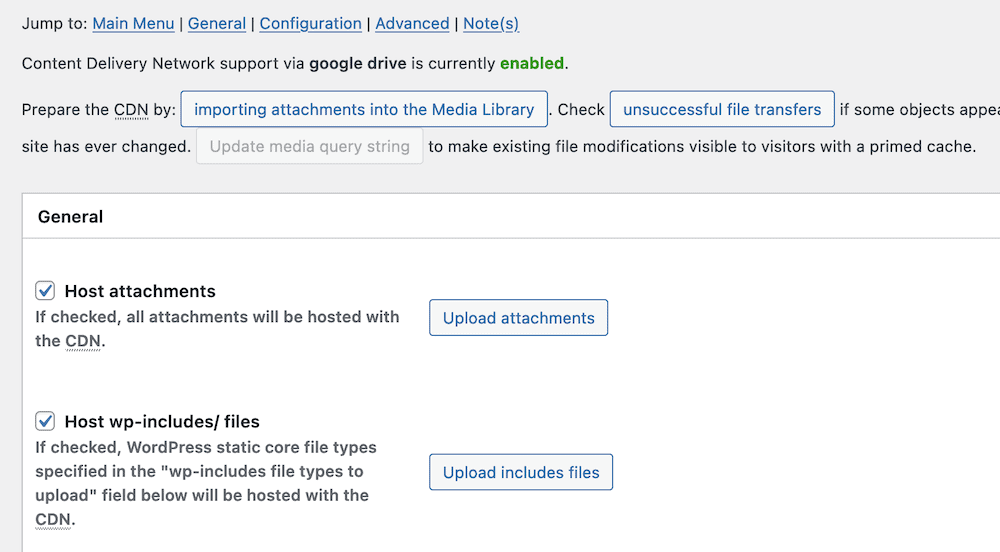
Task: Open the Main Menu jump link
Action: click(x=133, y=23)
